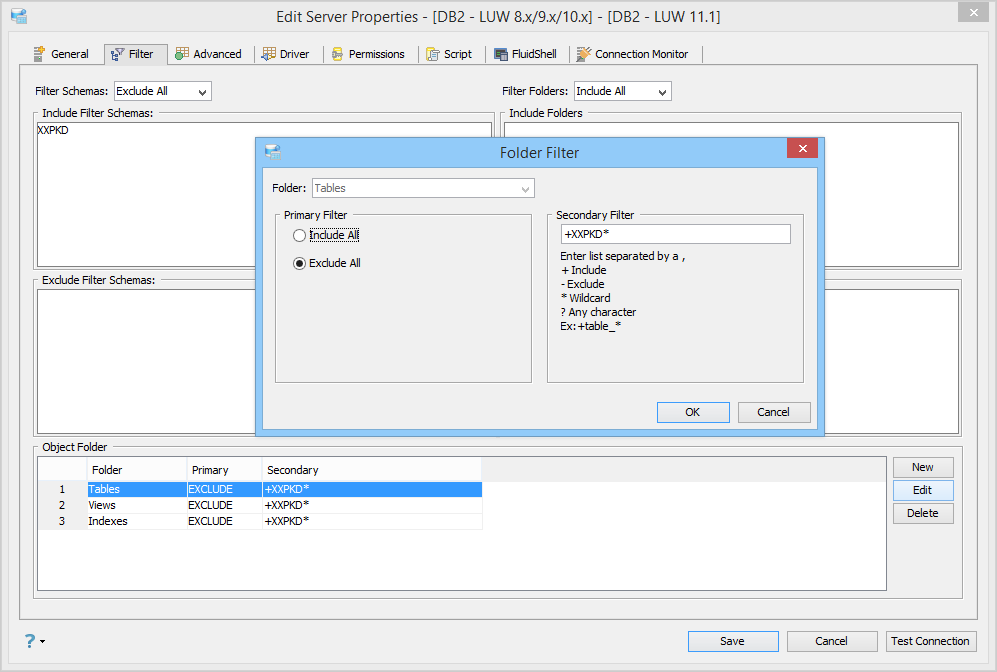Viewport: 997px width, 672px height.
Task: Click row number 3 in Object Folder table
Action: pos(62,521)
